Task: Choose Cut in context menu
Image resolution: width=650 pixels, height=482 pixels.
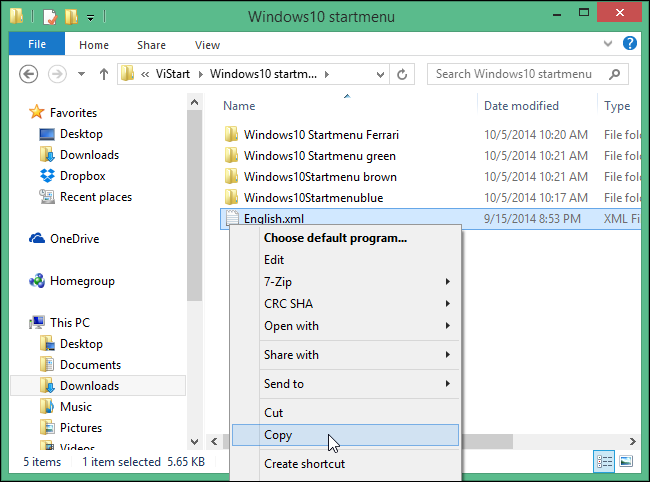Action: (x=345, y=413)
